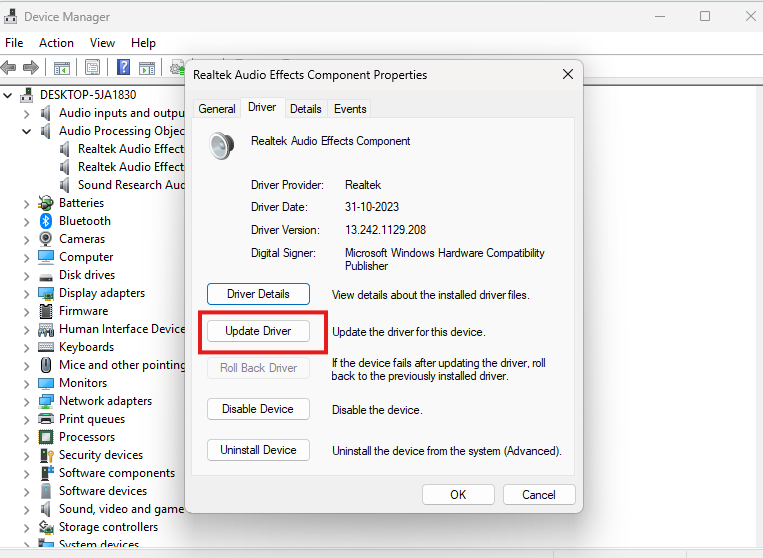Switch to the General tab
The width and height of the screenshot is (763, 558).
(217, 109)
